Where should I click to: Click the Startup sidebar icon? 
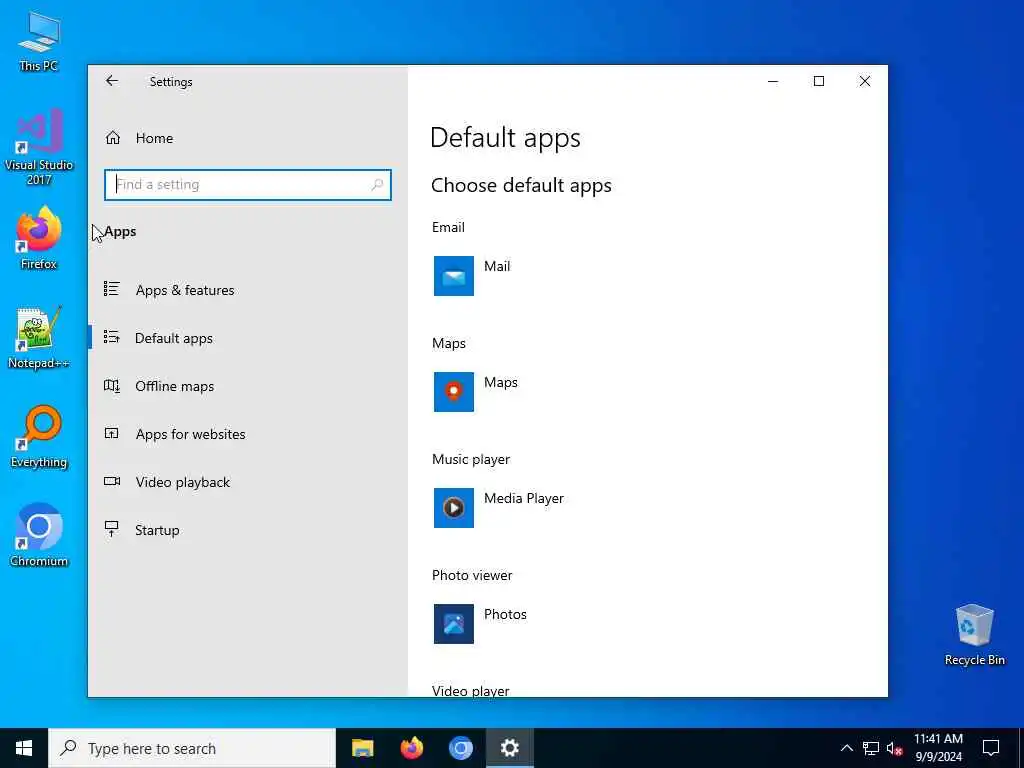point(112,529)
